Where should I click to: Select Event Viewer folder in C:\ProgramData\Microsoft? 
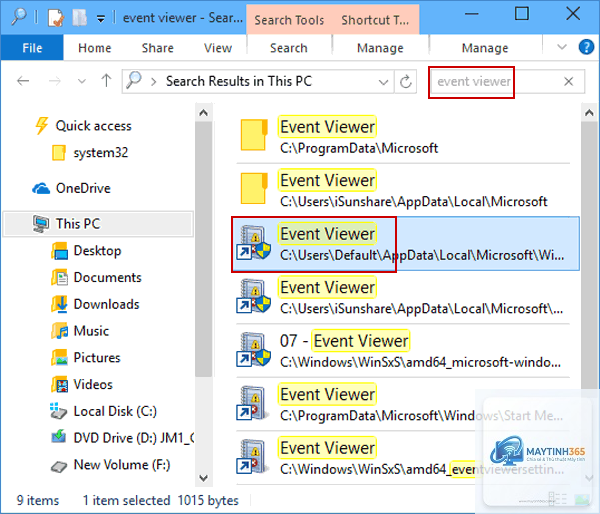coord(403,137)
